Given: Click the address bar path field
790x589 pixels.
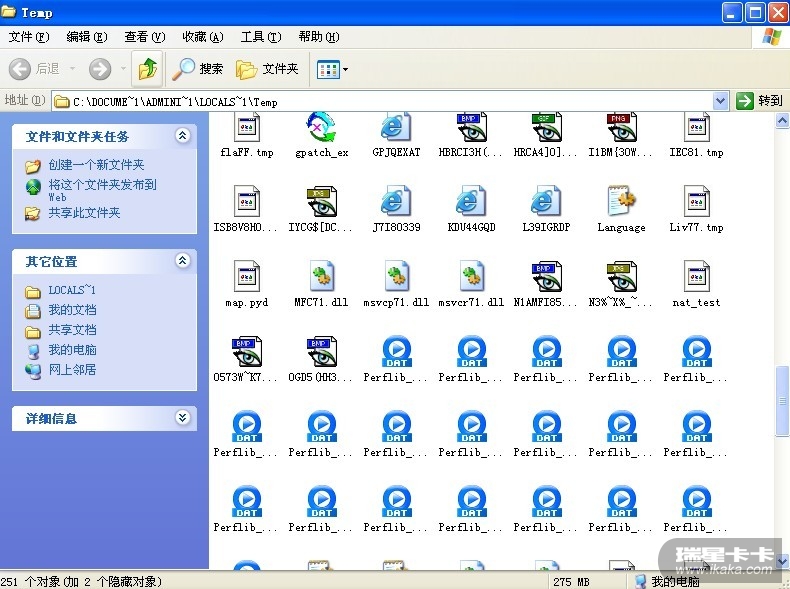Looking at the screenshot, I should (x=383, y=102).
